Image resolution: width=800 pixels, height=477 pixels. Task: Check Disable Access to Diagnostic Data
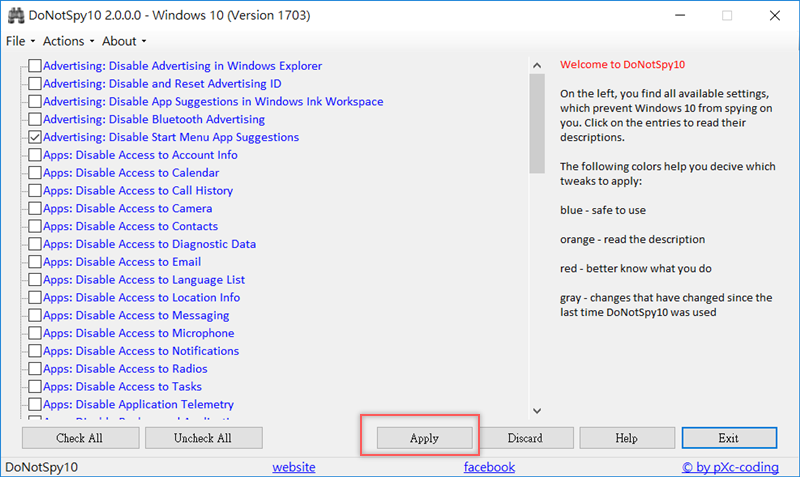[x=35, y=244]
